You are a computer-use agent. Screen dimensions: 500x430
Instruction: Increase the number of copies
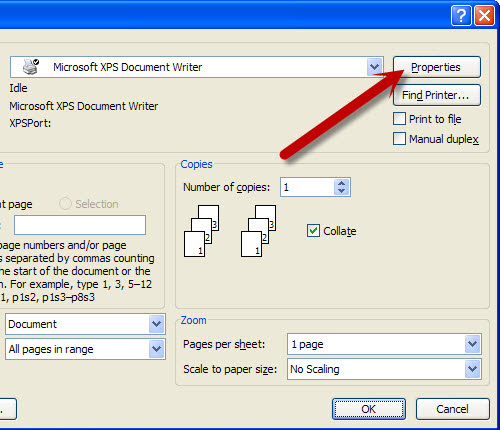pyautogui.click(x=341, y=183)
